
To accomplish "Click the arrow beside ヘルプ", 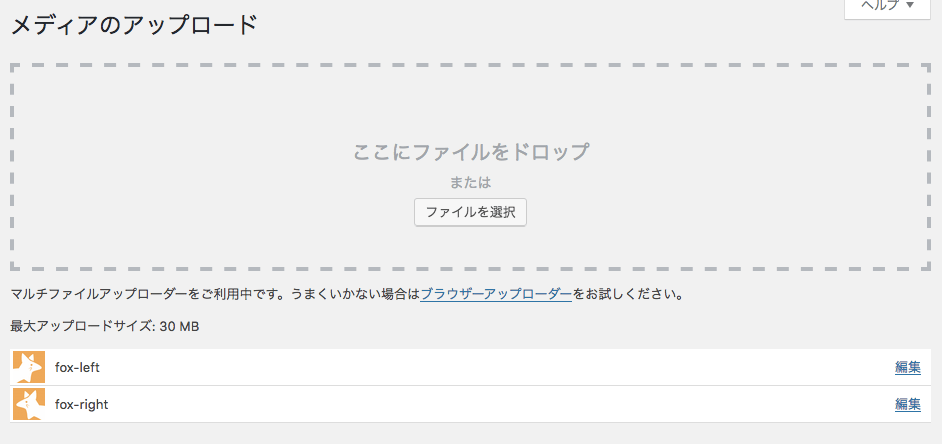I will tap(910, 6).
